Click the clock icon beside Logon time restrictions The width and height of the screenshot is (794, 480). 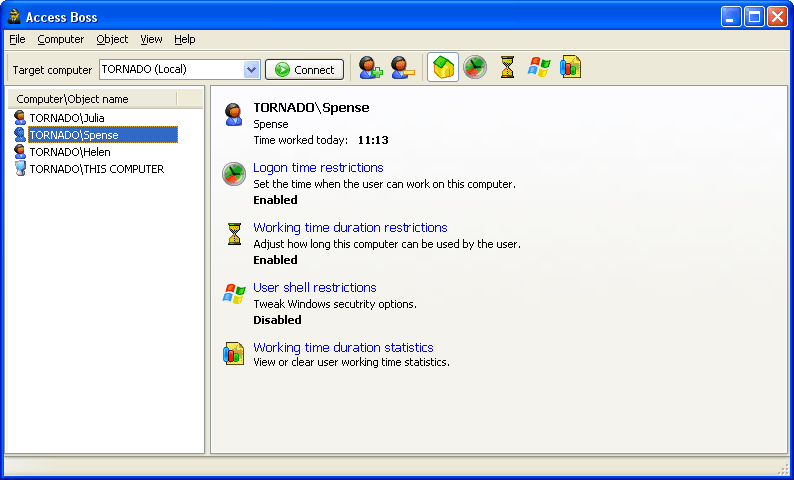coord(234,174)
